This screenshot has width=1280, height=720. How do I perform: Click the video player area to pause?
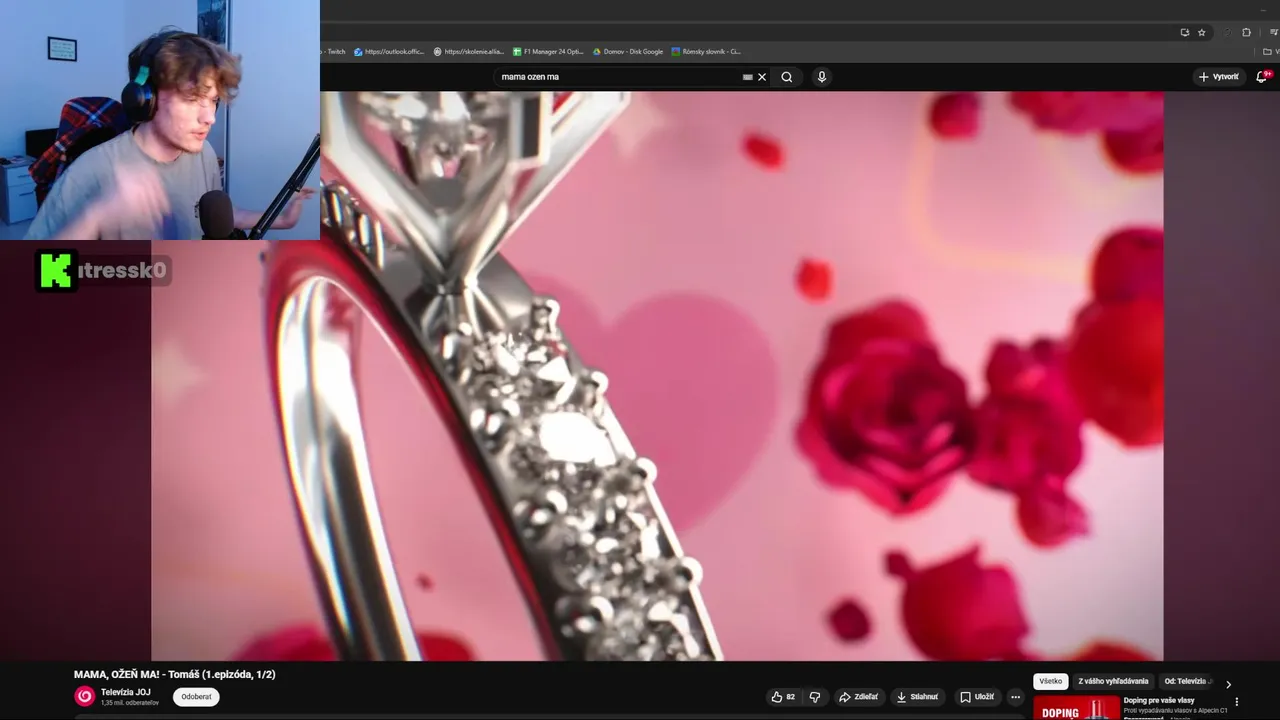tap(657, 376)
